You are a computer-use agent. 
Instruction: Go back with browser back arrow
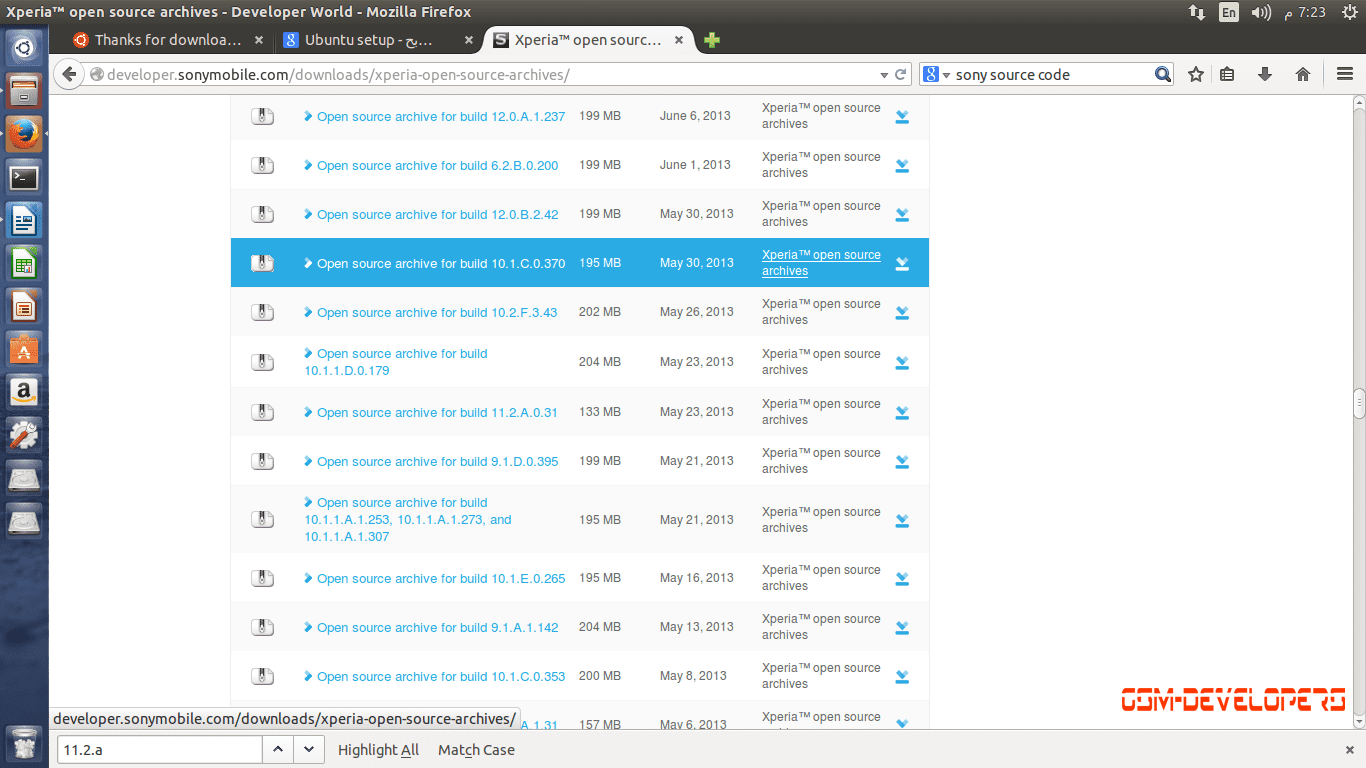click(x=69, y=74)
